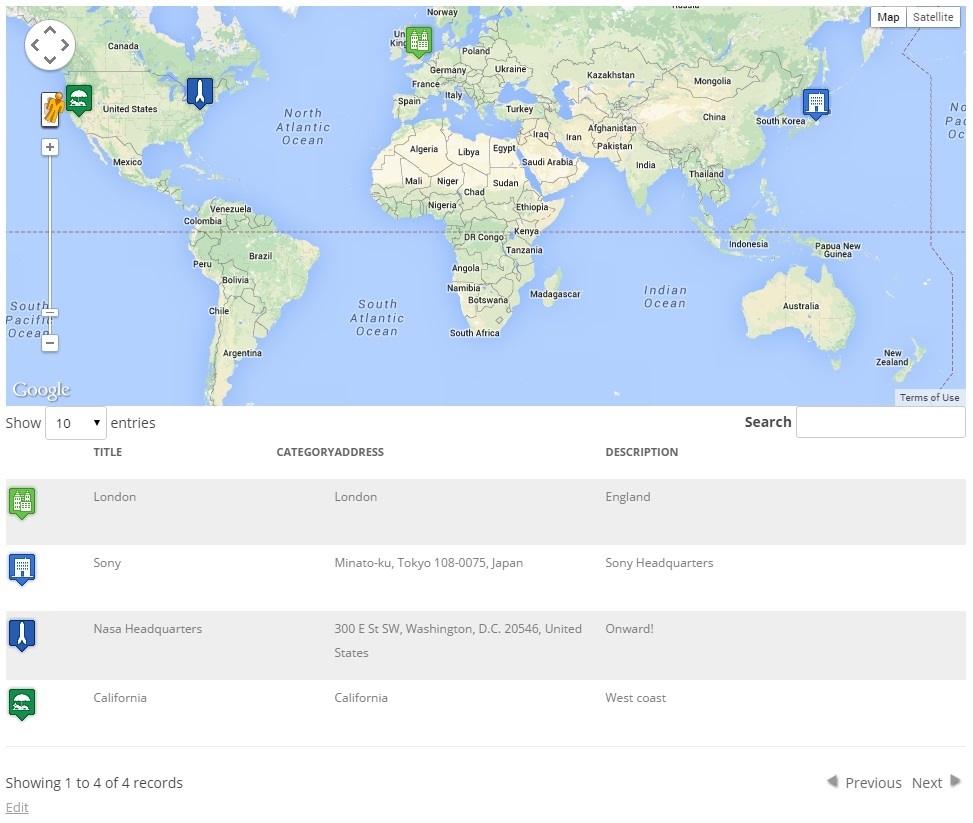Open the Show entries count dropdown

[x=76, y=423]
